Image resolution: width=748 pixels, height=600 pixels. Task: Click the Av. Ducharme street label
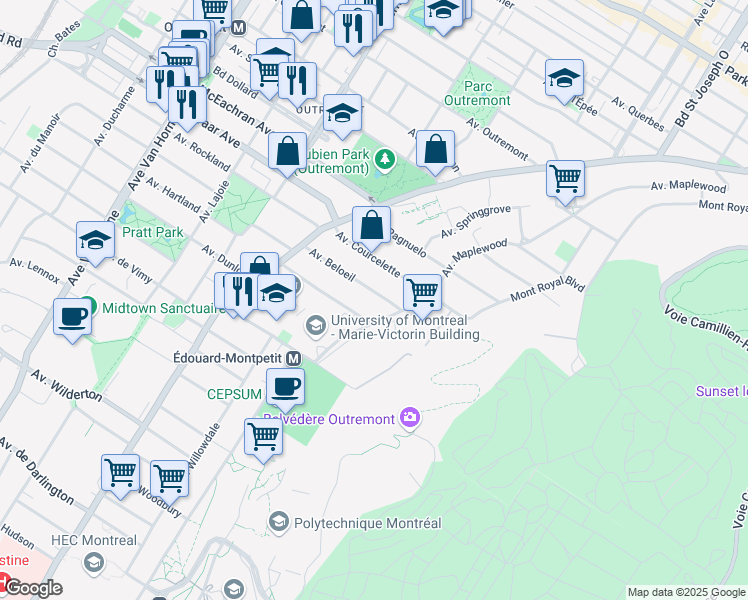tap(114, 116)
